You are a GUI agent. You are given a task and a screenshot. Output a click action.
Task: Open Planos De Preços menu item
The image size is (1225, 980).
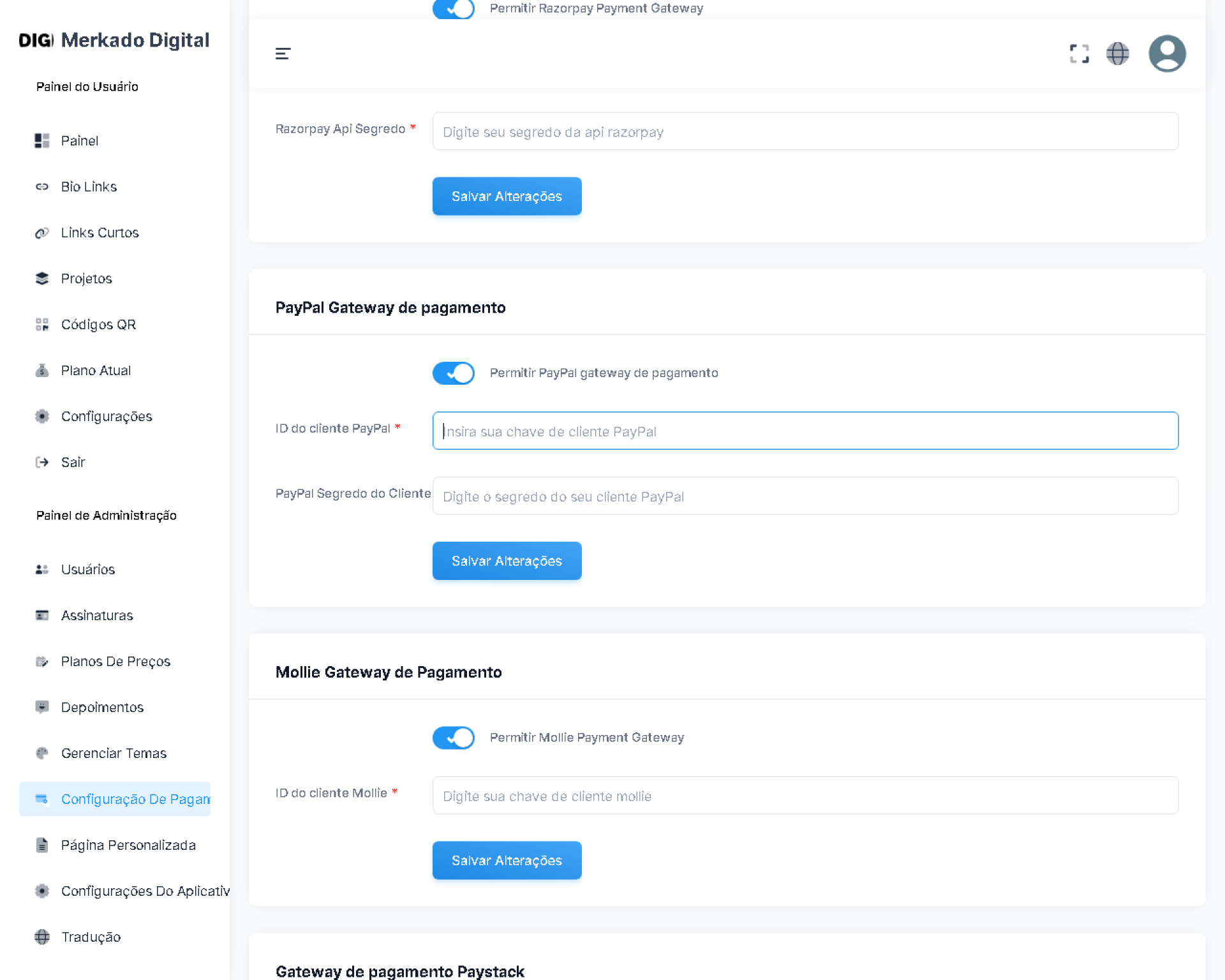(x=115, y=662)
